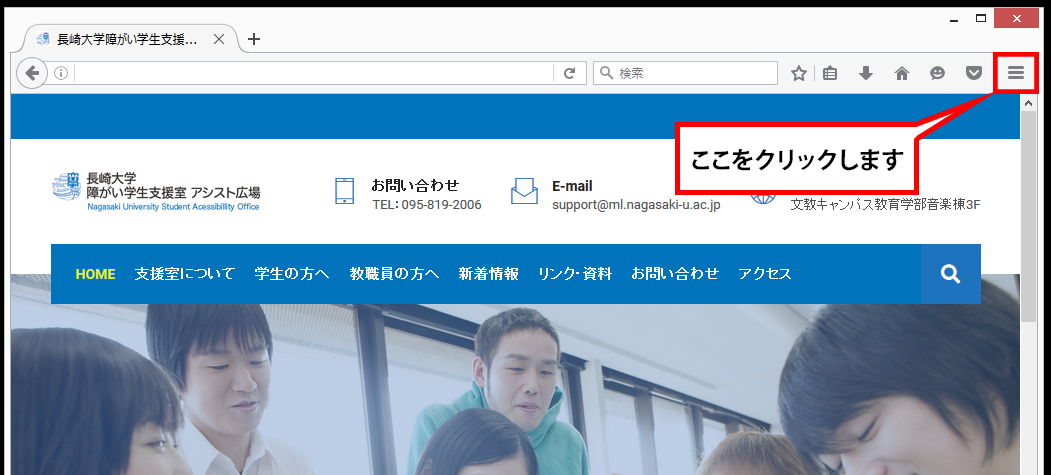This screenshot has width=1051, height=475.
Task: Open アクセス menu item
Action: tap(765, 273)
